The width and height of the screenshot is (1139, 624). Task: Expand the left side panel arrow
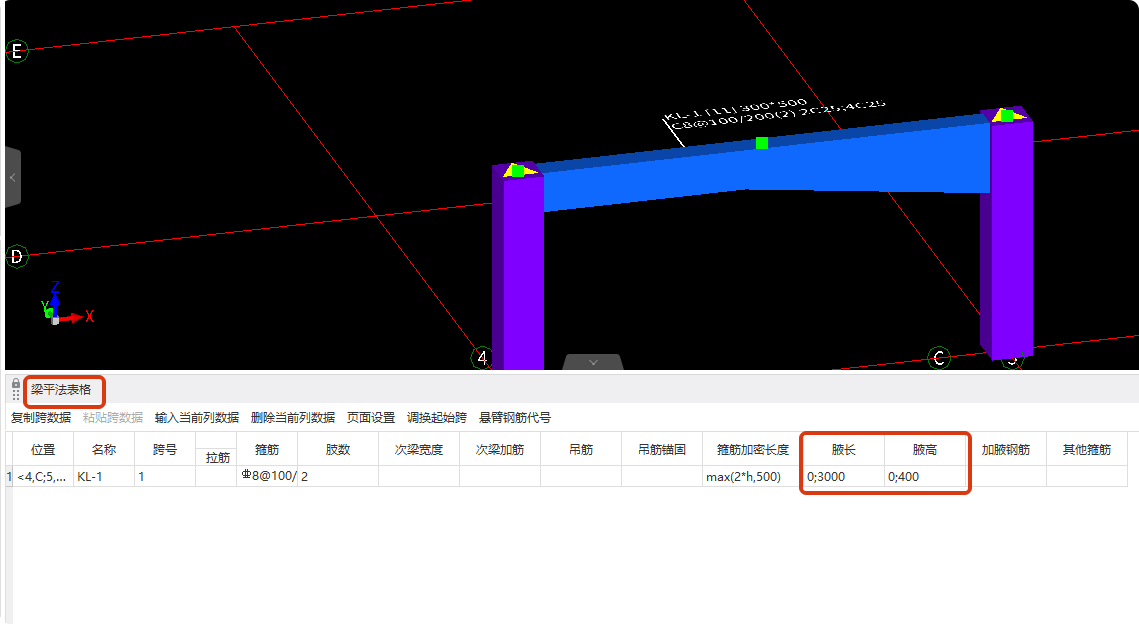pos(12,177)
